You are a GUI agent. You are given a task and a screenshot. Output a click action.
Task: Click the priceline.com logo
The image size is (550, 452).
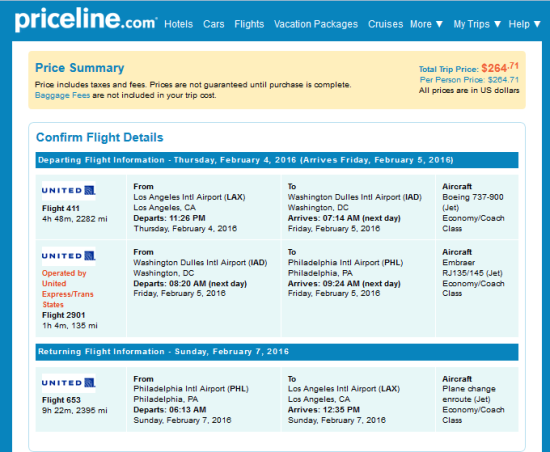[x=86, y=20]
